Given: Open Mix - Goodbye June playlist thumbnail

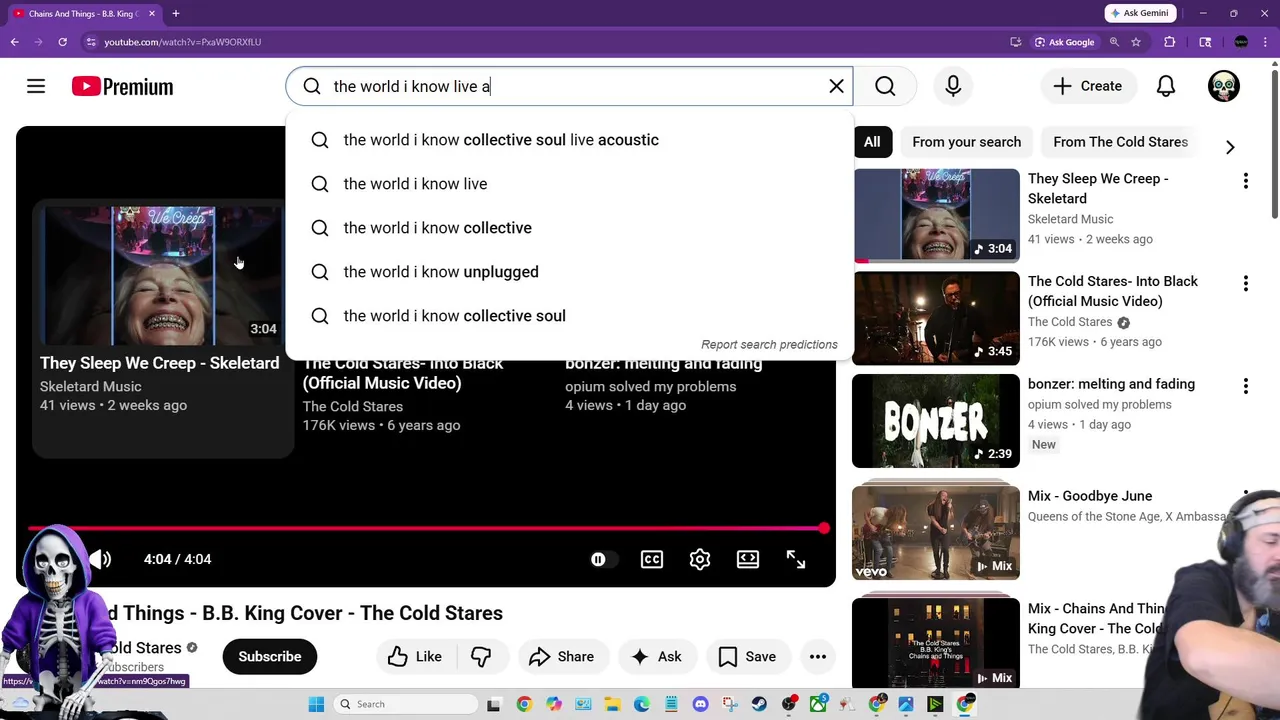Looking at the screenshot, I should [x=936, y=533].
